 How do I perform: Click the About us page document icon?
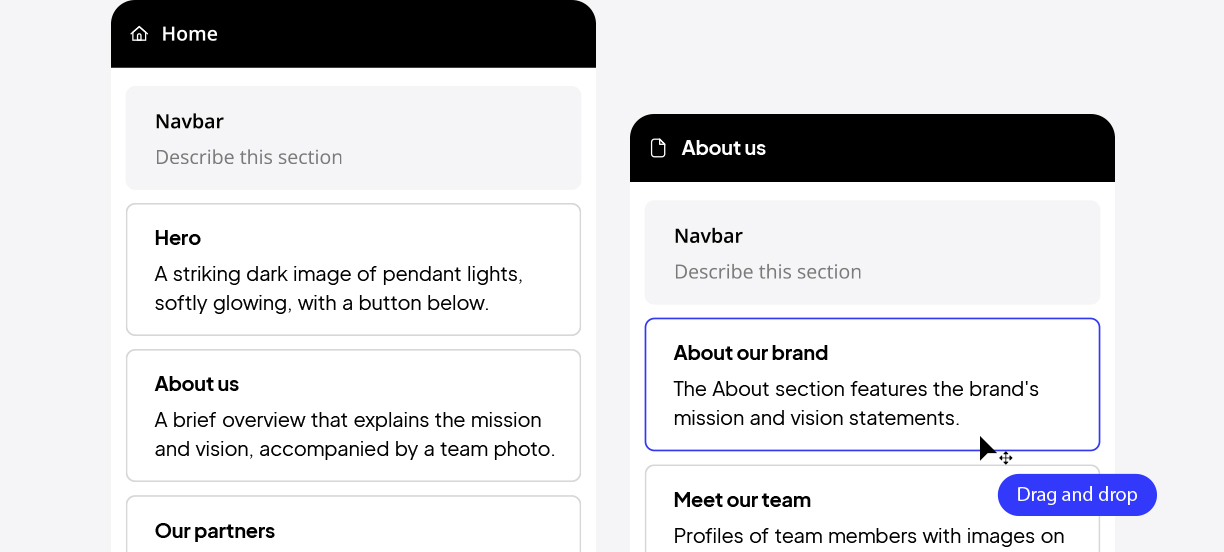coord(658,148)
